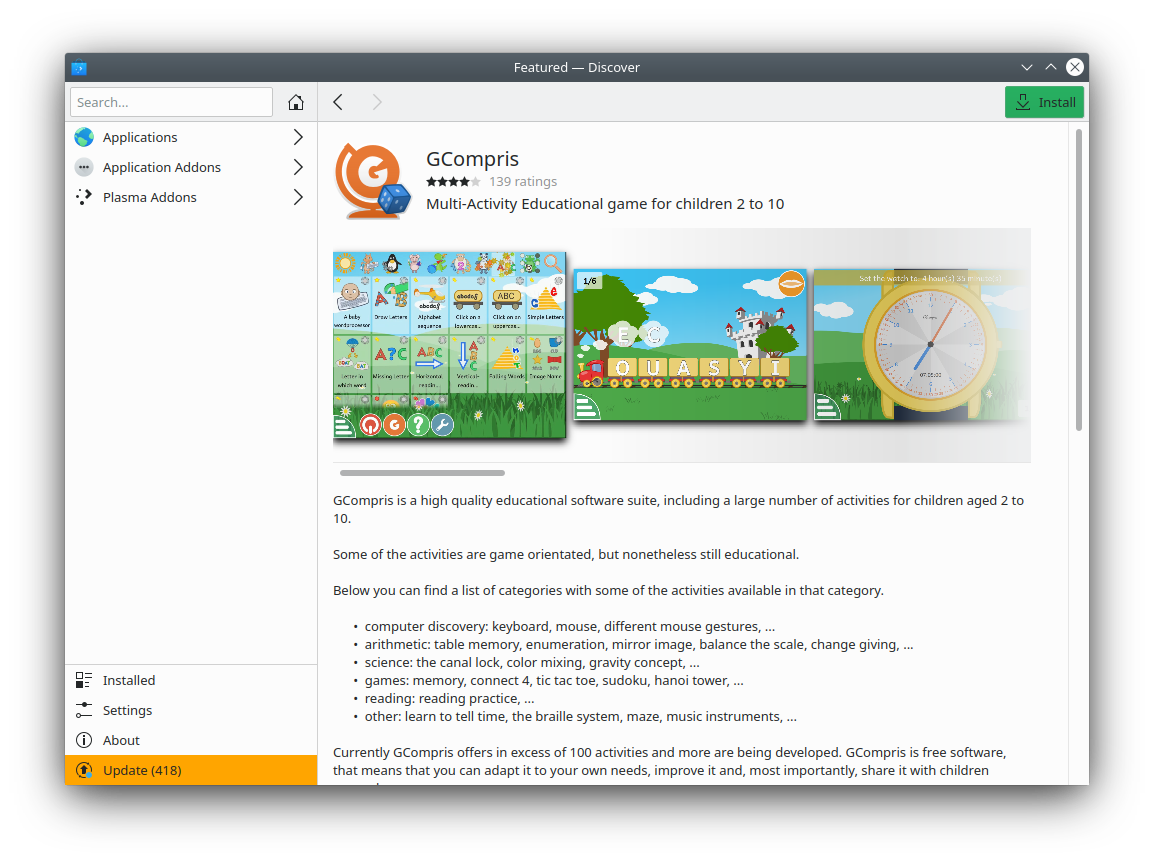Click the Settings sliders icon
1154x862 pixels.
tap(84, 710)
